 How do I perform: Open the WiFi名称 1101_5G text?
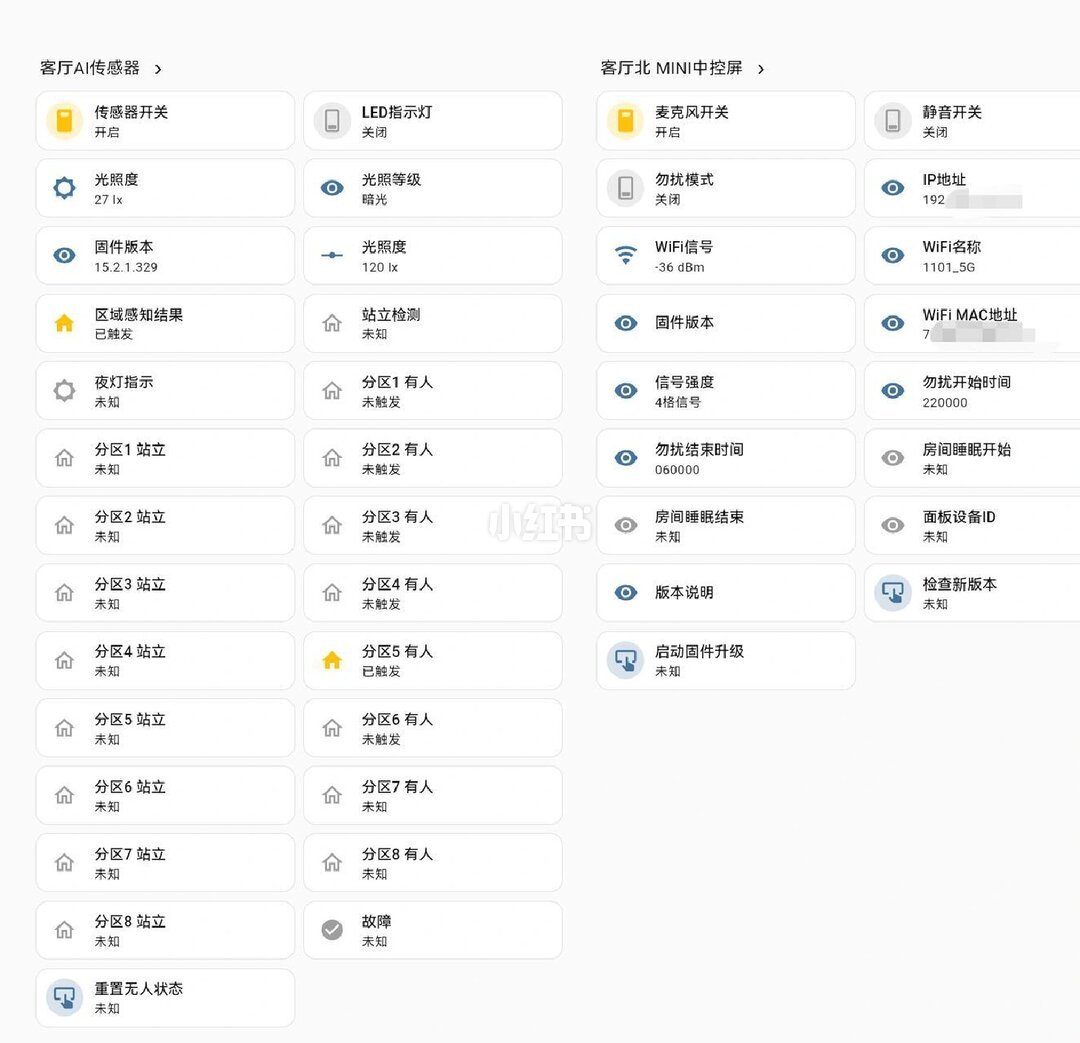(952, 256)
